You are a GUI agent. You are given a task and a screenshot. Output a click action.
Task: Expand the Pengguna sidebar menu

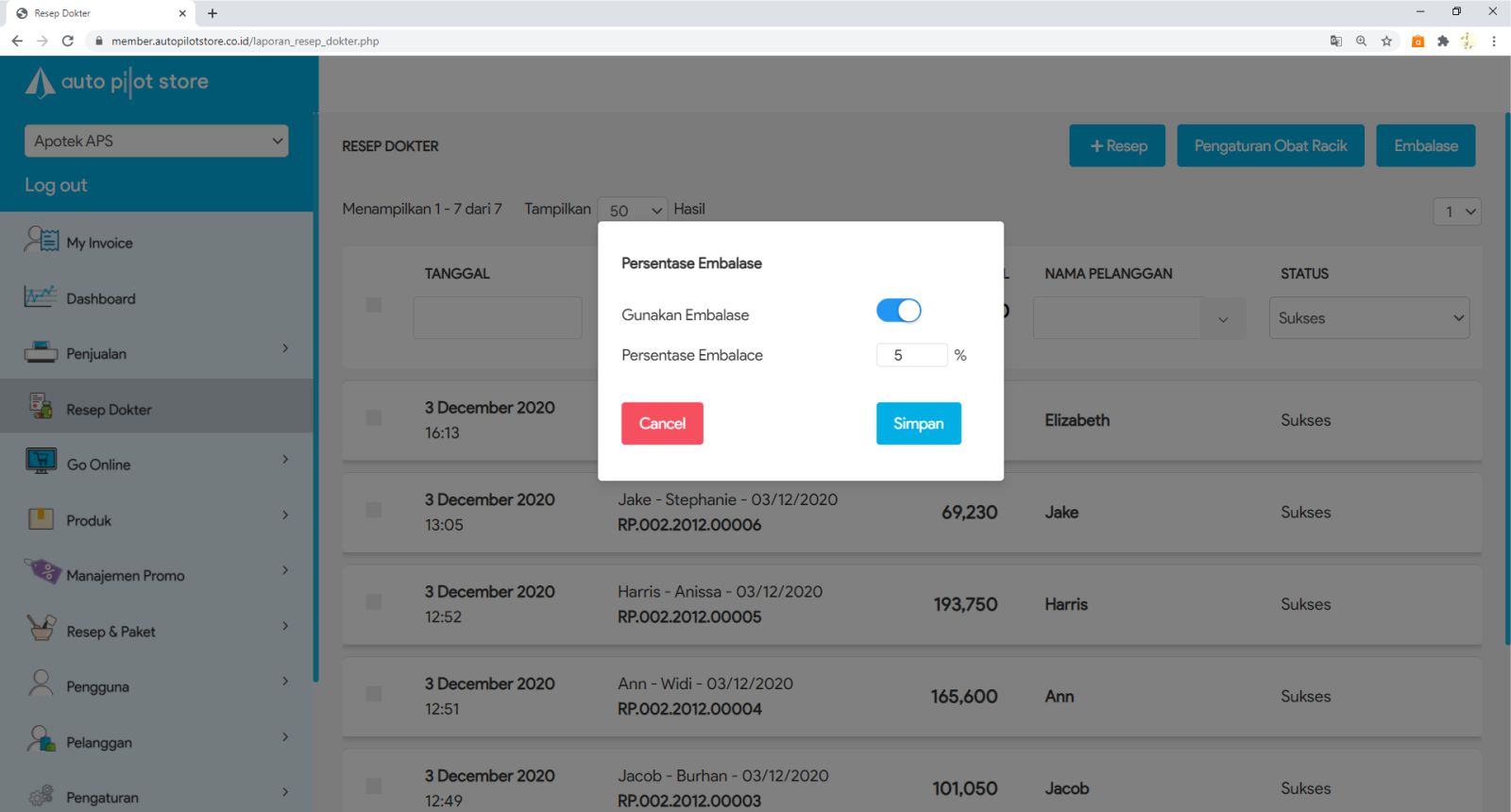[157, 685]
